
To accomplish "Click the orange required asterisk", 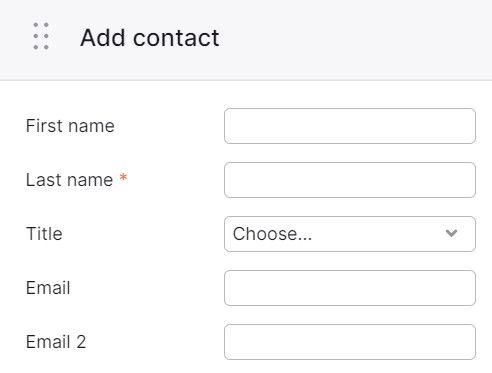I will [123, 177].
